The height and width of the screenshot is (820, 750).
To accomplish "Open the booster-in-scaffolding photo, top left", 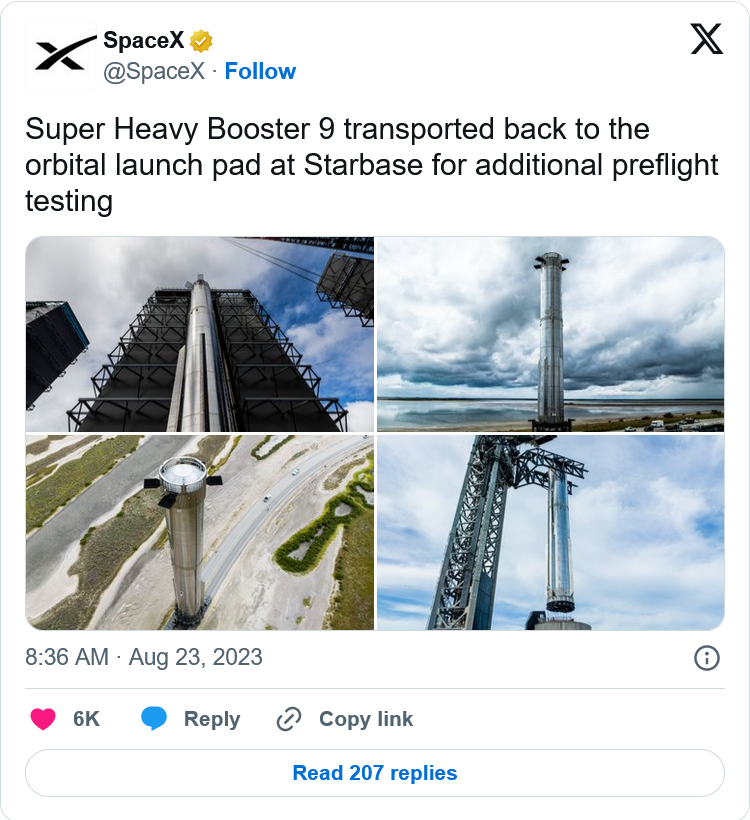I will (200, 334).
